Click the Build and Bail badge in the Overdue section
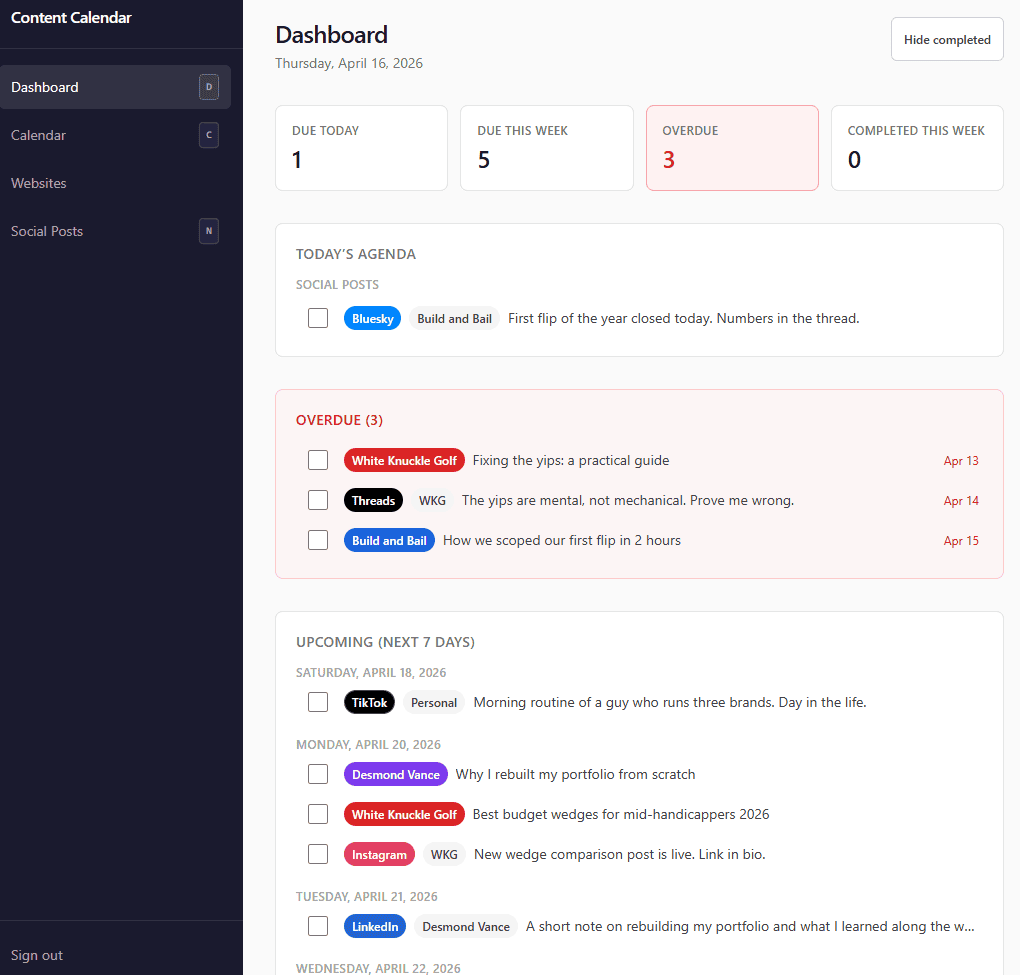This screenshot has width=1020, height=975. [389, 540]
